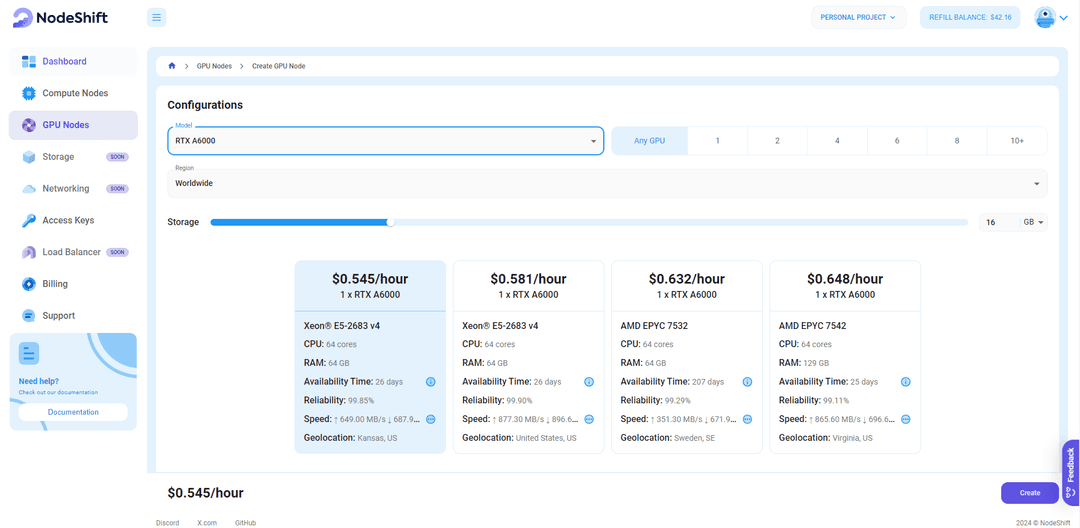
Task: Select GPU count 10+
Action: [1017, 140]
